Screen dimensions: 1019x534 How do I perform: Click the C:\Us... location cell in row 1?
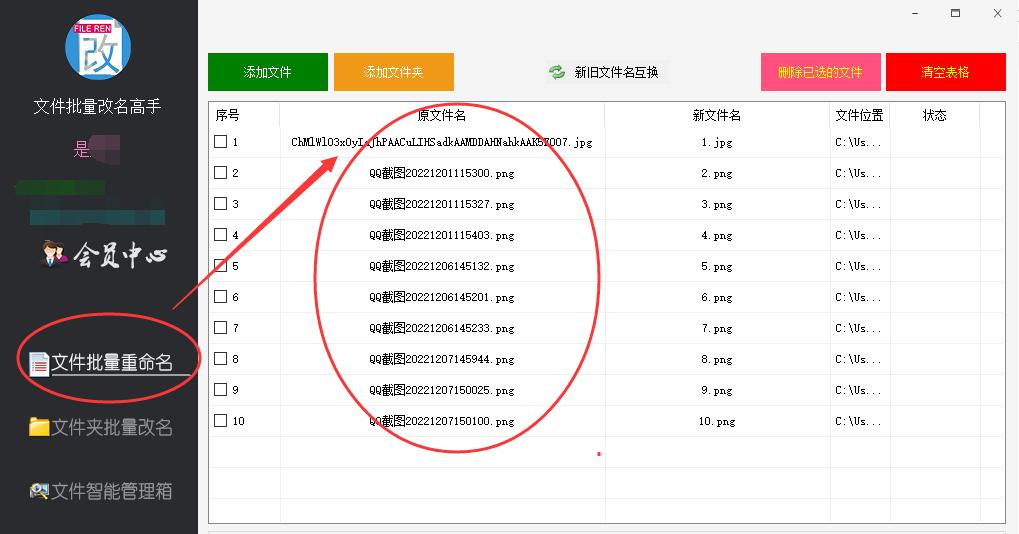(x=858, y=142)
